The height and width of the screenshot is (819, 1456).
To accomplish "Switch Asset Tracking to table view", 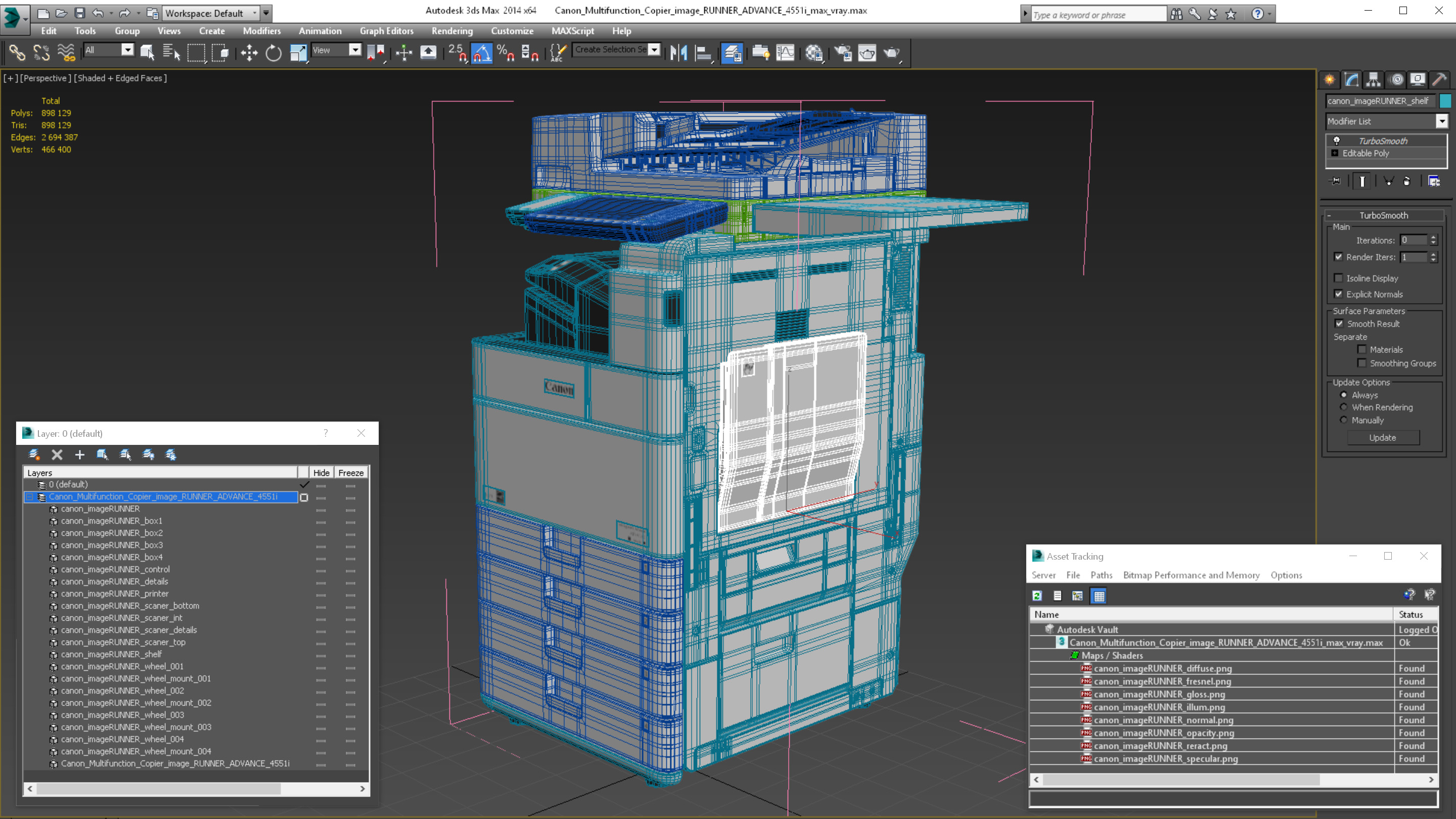I will [x=1098, y=596].
